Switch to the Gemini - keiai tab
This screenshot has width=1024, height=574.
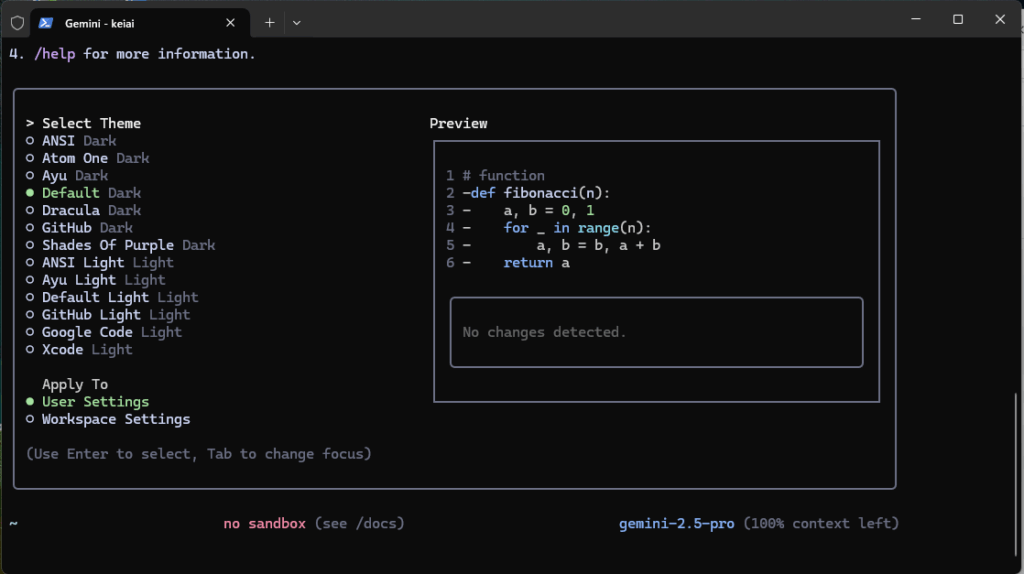(140, 23)
